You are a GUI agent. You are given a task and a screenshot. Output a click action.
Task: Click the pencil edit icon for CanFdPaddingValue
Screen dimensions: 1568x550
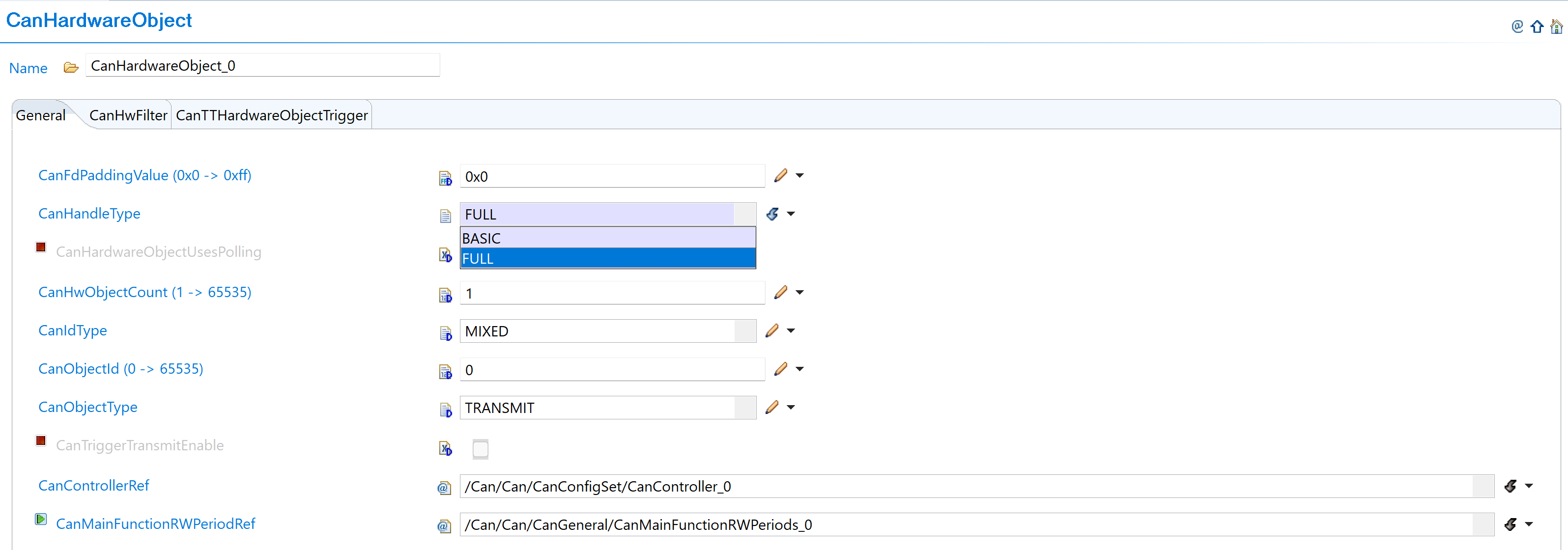coord(780,175)
